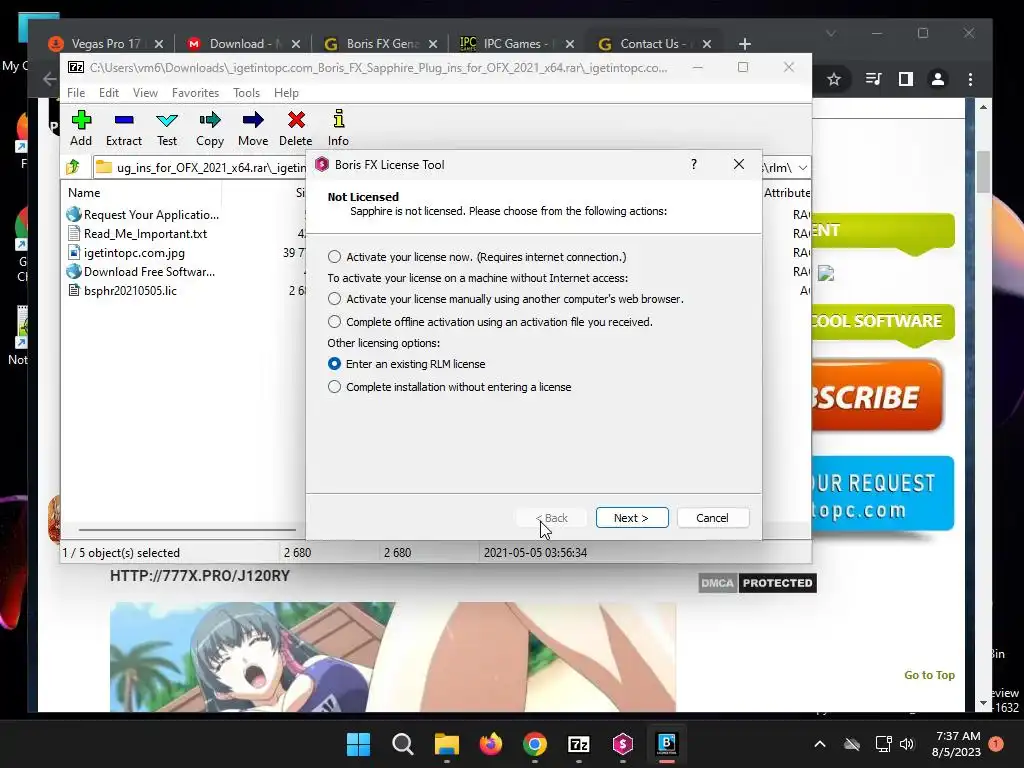Open 7-Zip Edit menu

(108, 93)
